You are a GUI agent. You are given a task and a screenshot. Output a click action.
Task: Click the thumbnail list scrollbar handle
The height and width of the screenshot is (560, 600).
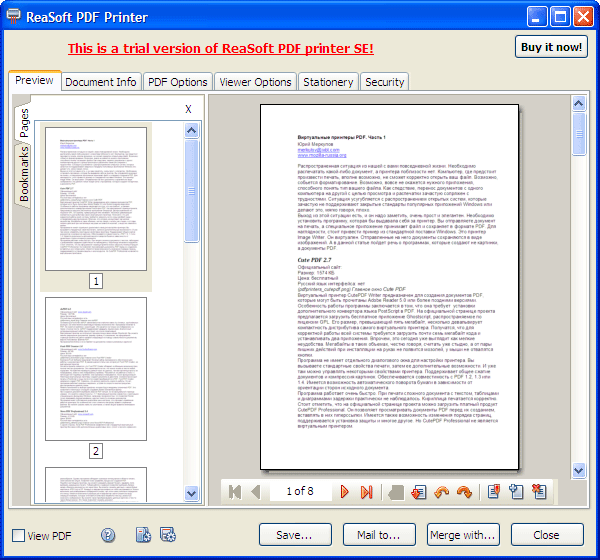point(192,191)
